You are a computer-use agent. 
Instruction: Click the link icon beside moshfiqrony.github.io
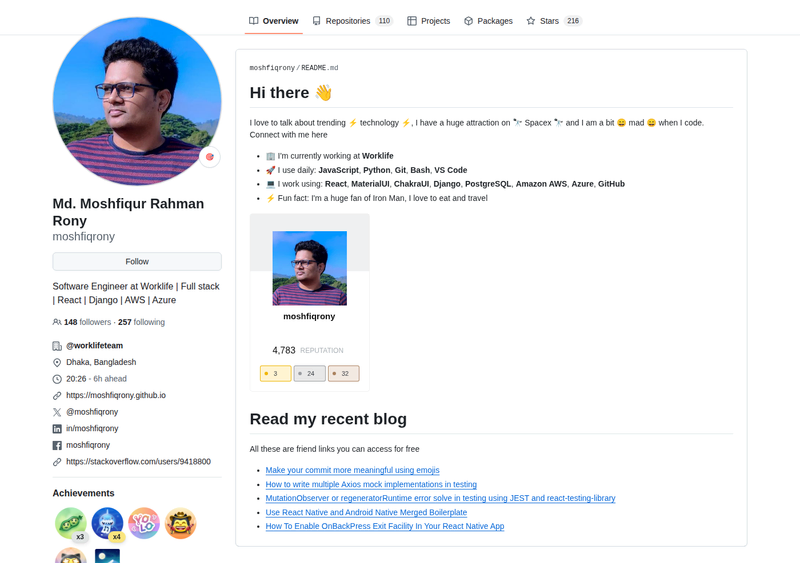click(57, 396)
